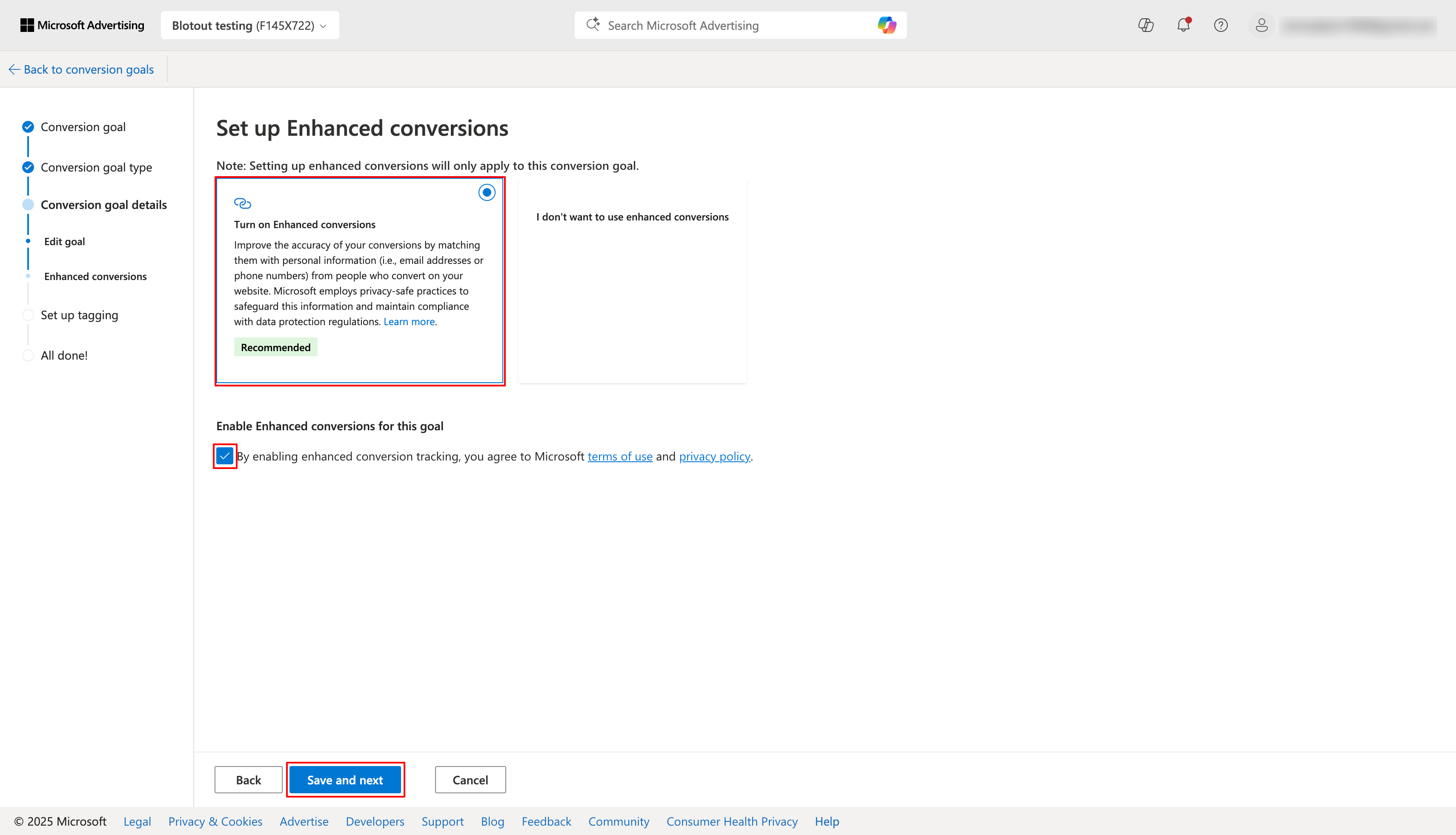The width and height of the screenshot is (1456, 835).
Task: Open the terms of use link
Action: (619, 457)
